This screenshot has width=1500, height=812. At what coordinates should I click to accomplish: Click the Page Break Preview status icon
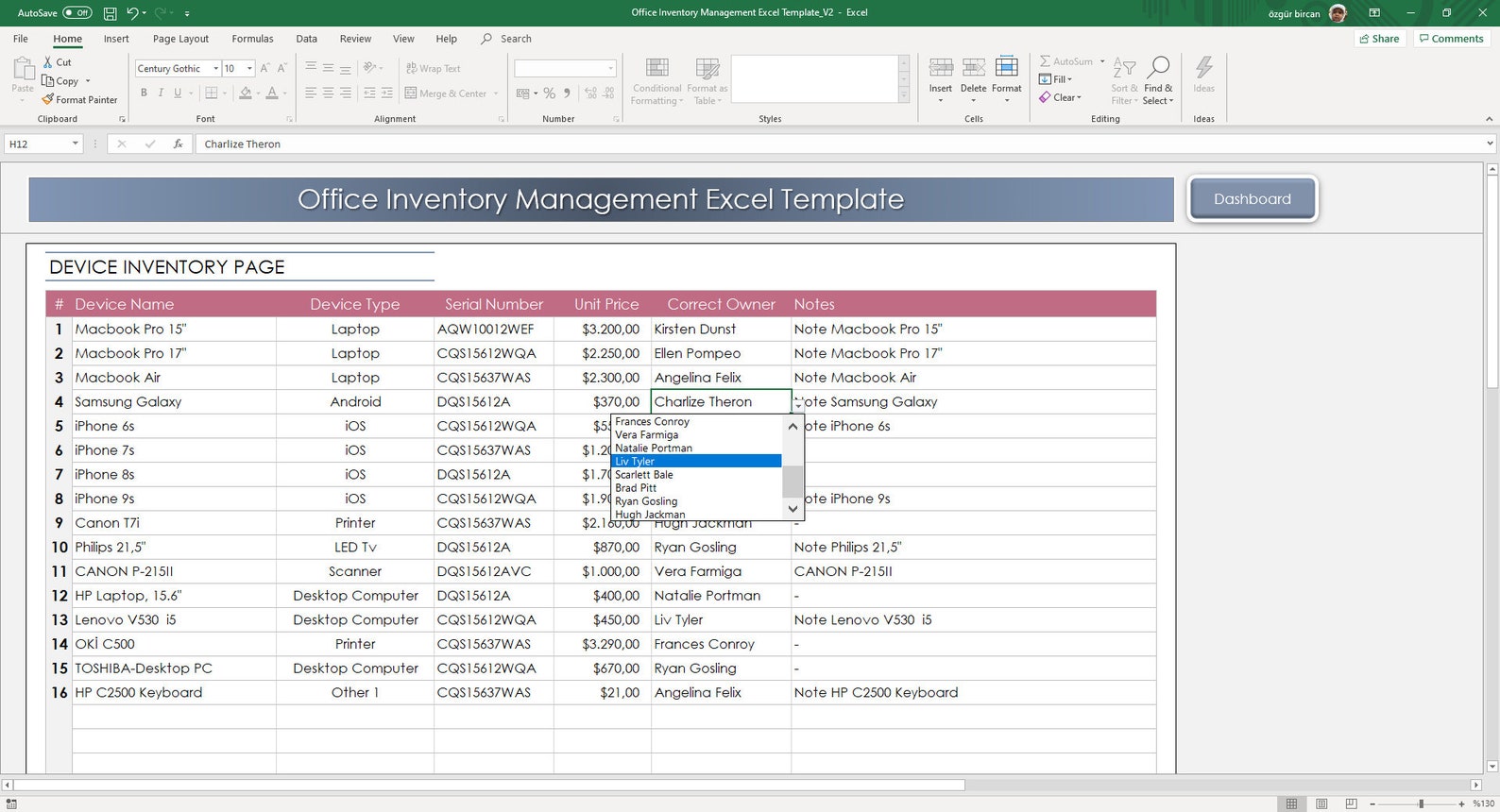coord(1352,804)
